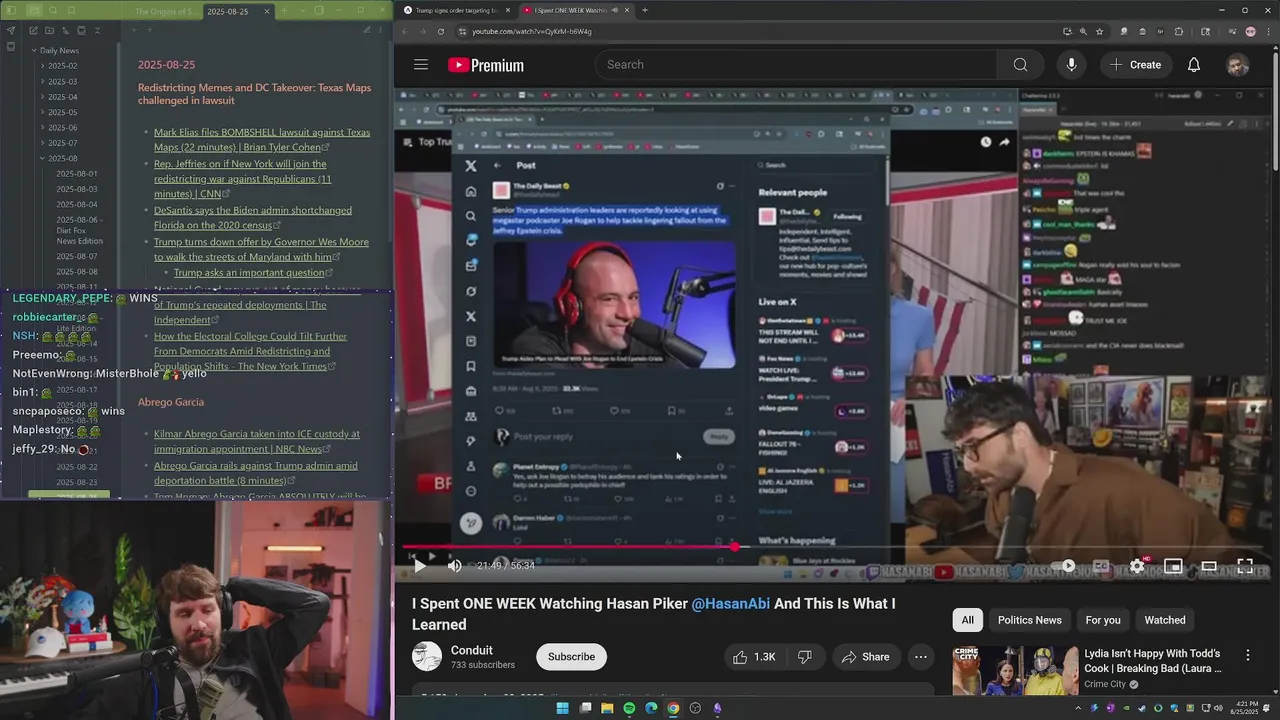Toggle theater mode in the player

tap(1209, 566)
